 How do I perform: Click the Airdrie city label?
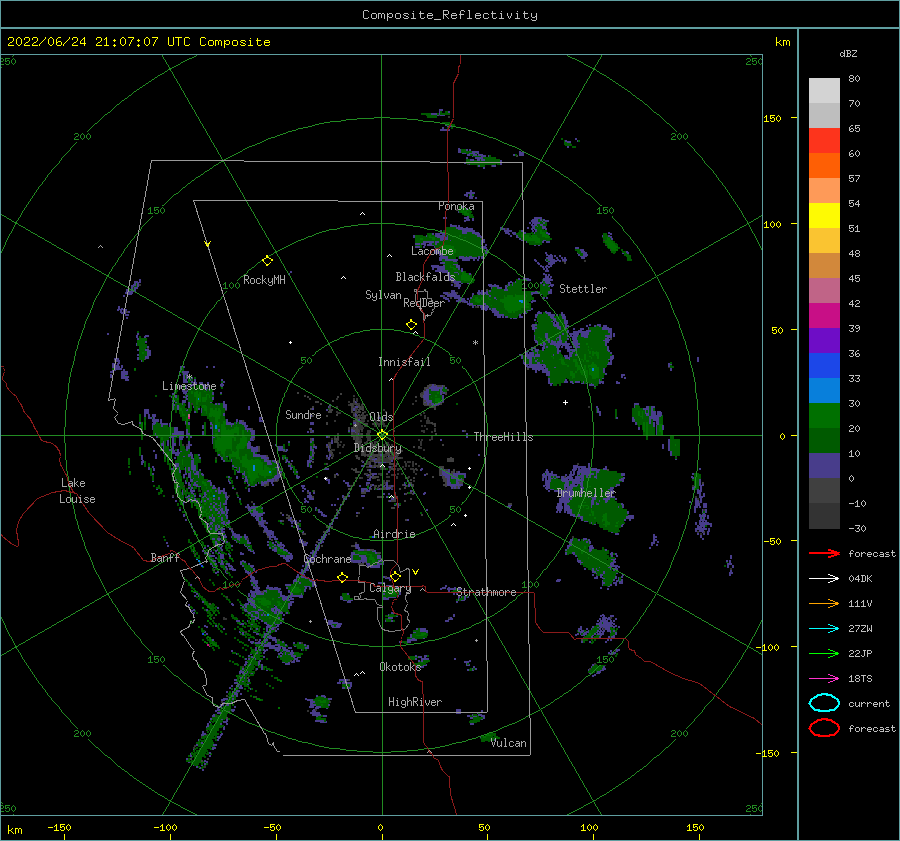[394, 534]
